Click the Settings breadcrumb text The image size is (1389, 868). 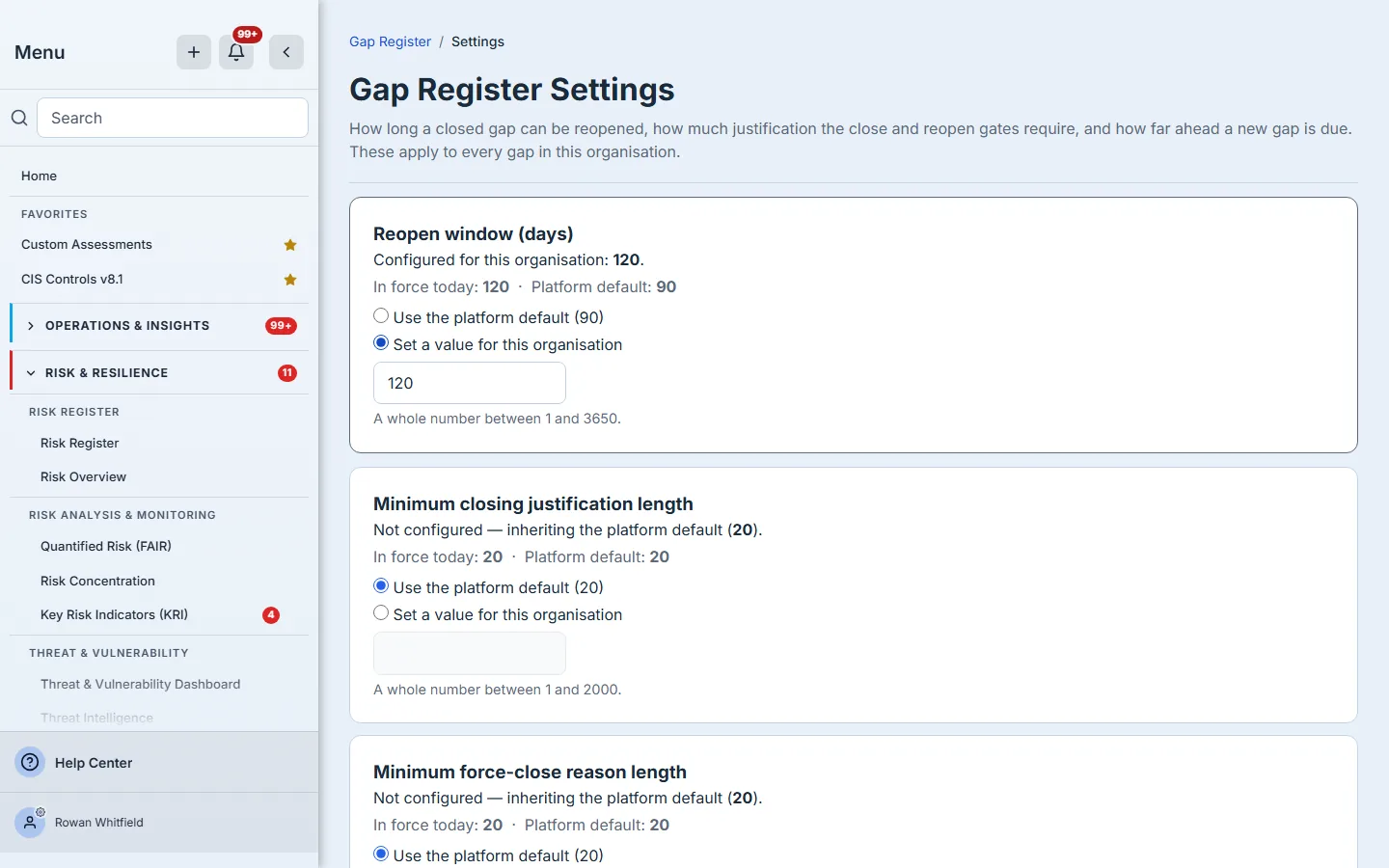[x=477, y=41]
